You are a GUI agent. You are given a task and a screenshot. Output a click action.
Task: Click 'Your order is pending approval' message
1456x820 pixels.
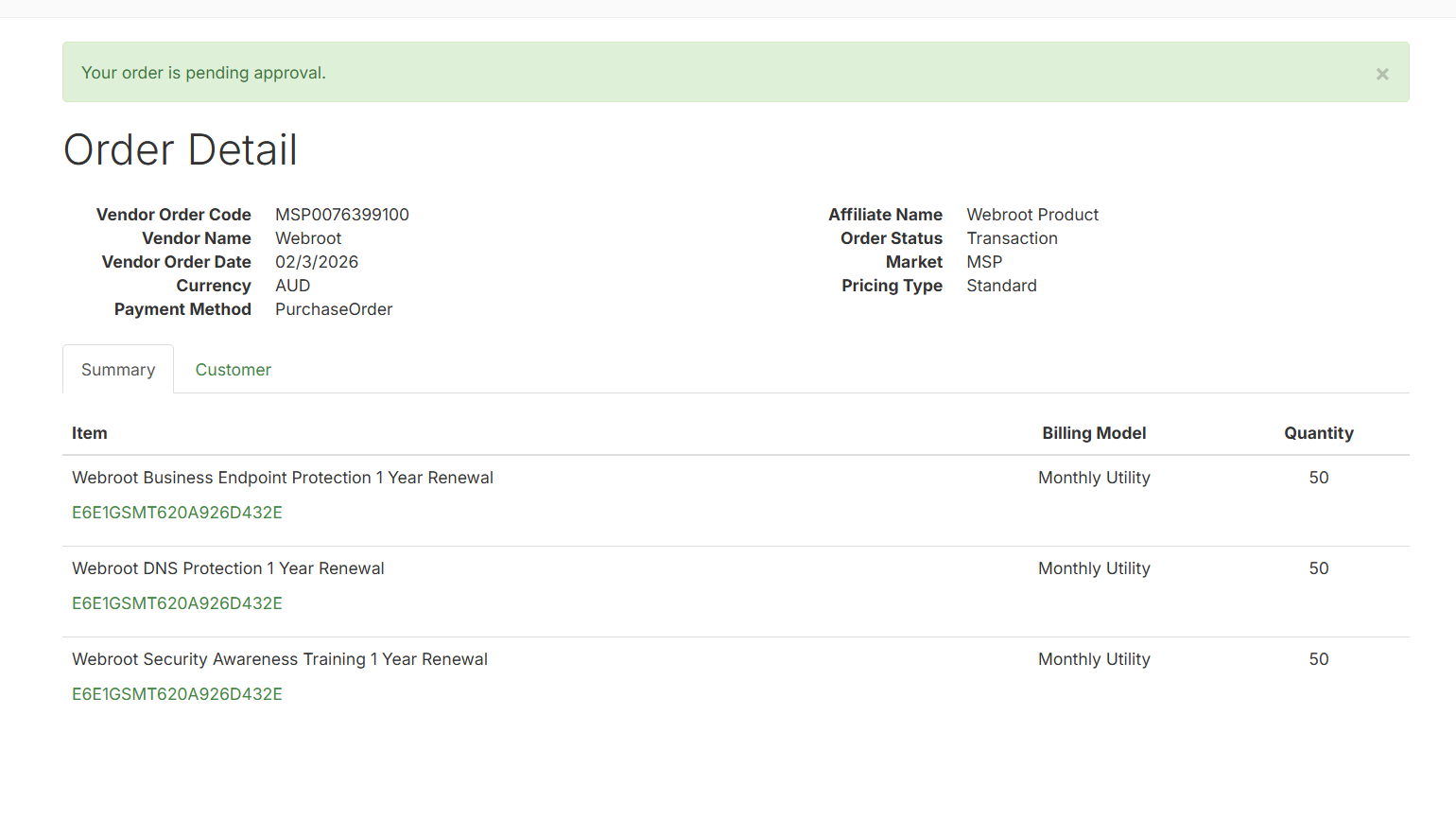pyautogui.click(x=203, y=73)
